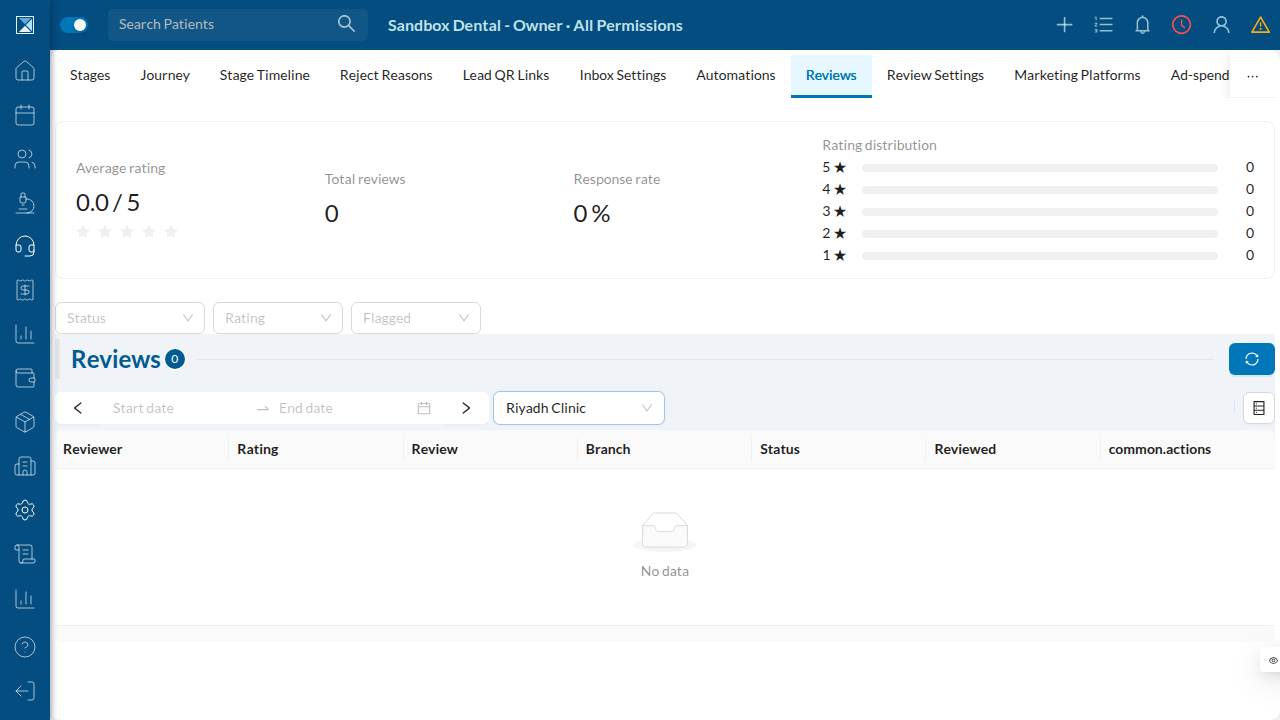
Task: Refresh the reviews list
Action: tap(1252, 359)
